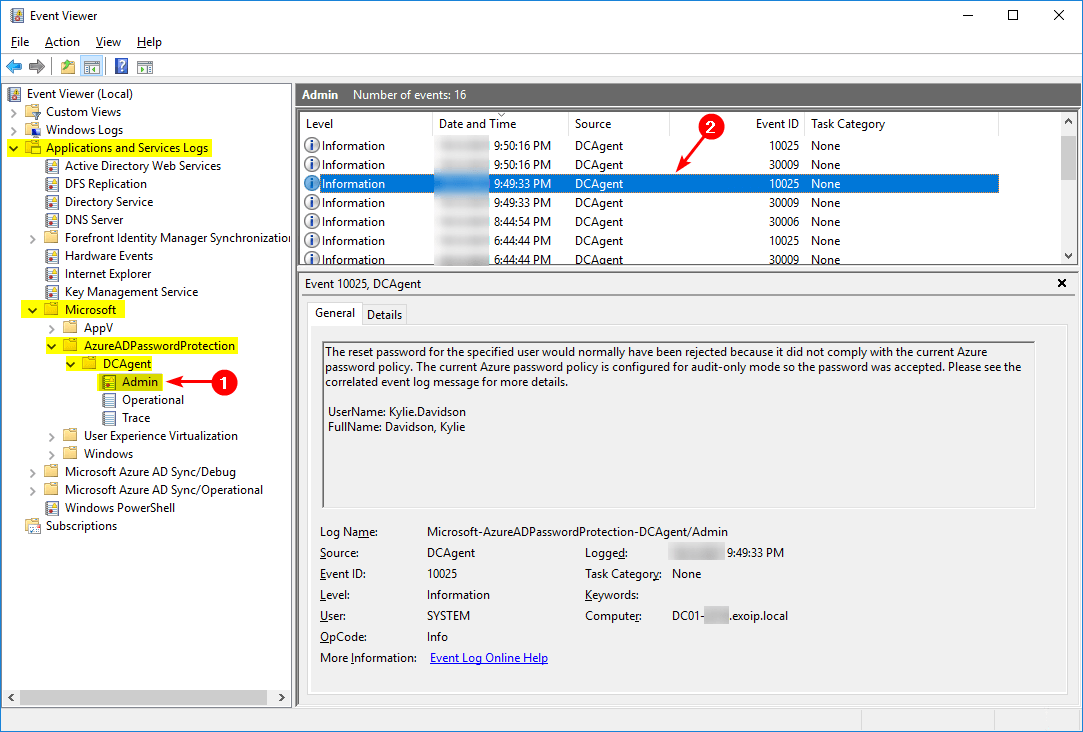Click the Forward arrow toolbar icon
This screenshot has width=1083, height=732.
pos(37,67)
